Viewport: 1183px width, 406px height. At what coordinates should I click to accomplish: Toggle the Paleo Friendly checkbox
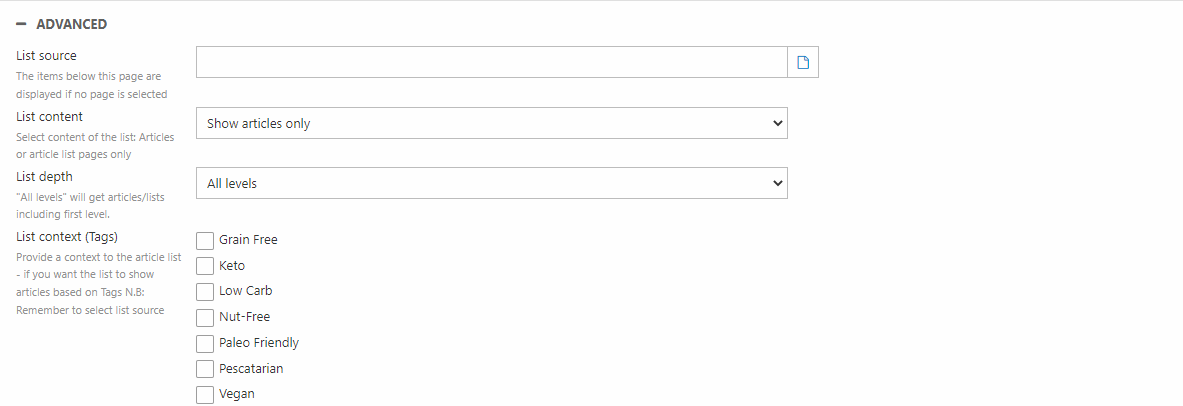(x=205, y=343)
